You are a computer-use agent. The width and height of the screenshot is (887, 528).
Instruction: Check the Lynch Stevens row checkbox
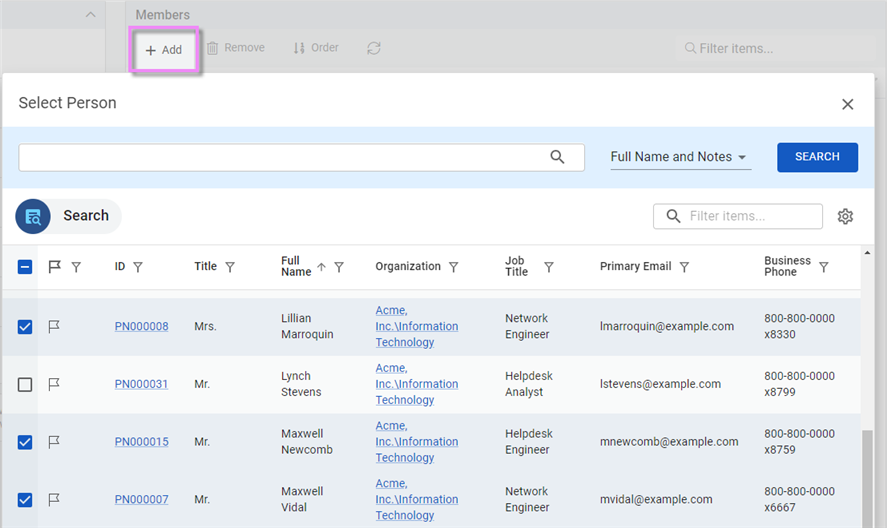point(25,384)
